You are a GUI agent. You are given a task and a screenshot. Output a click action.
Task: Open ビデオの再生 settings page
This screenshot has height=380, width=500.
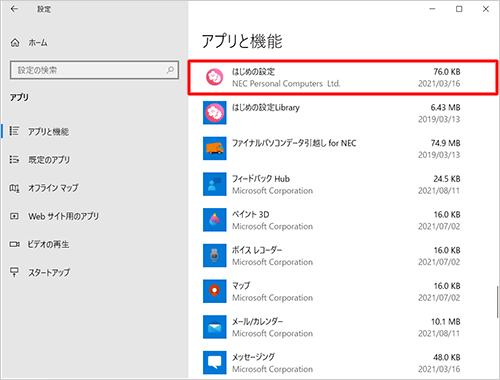coord(48,244)
